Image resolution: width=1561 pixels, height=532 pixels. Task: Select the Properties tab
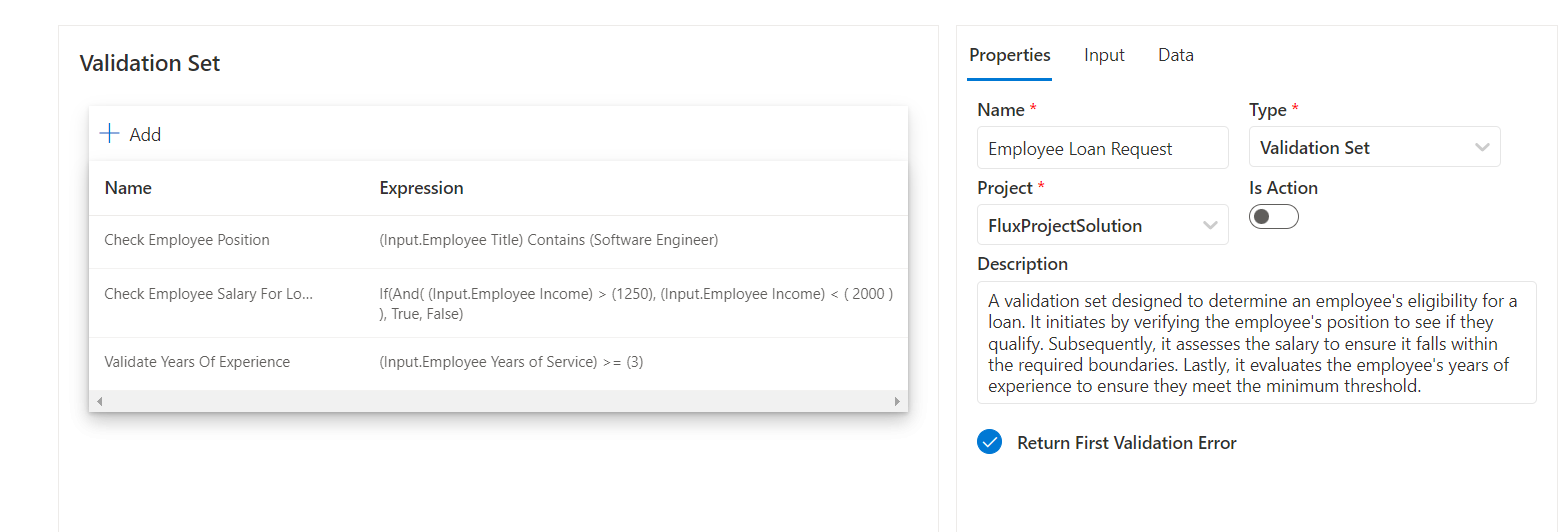(1009, 55)
